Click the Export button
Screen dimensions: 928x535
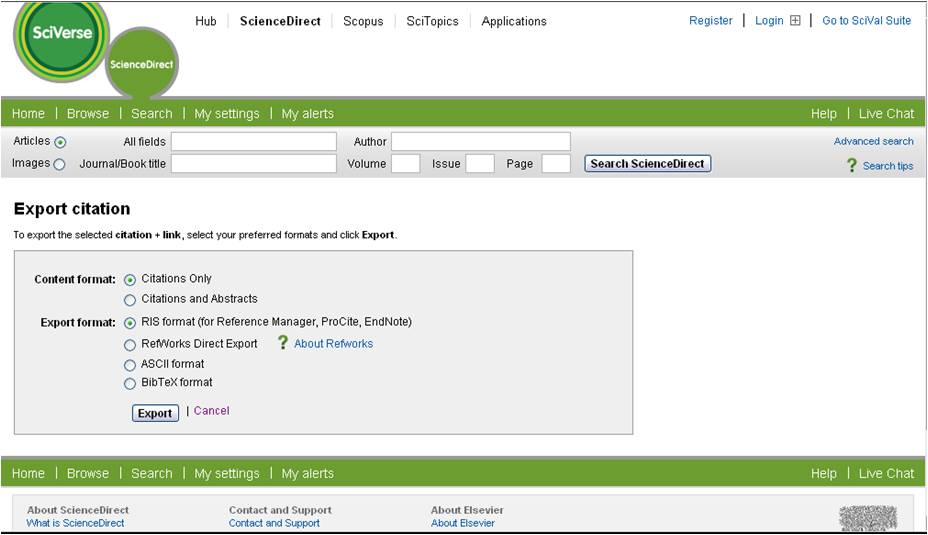click(155, 413)
